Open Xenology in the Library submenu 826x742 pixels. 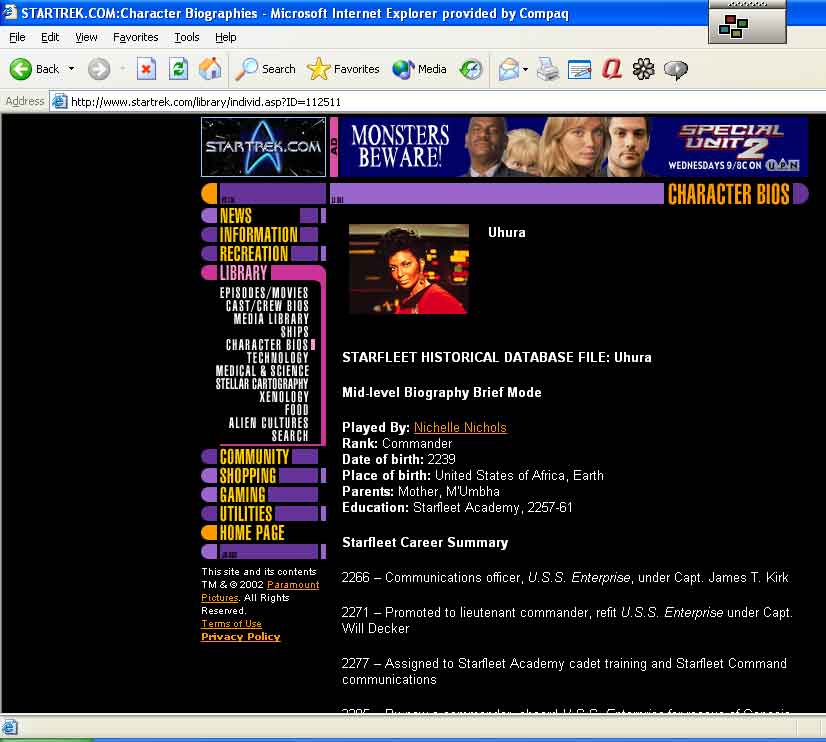pos(283,397)
